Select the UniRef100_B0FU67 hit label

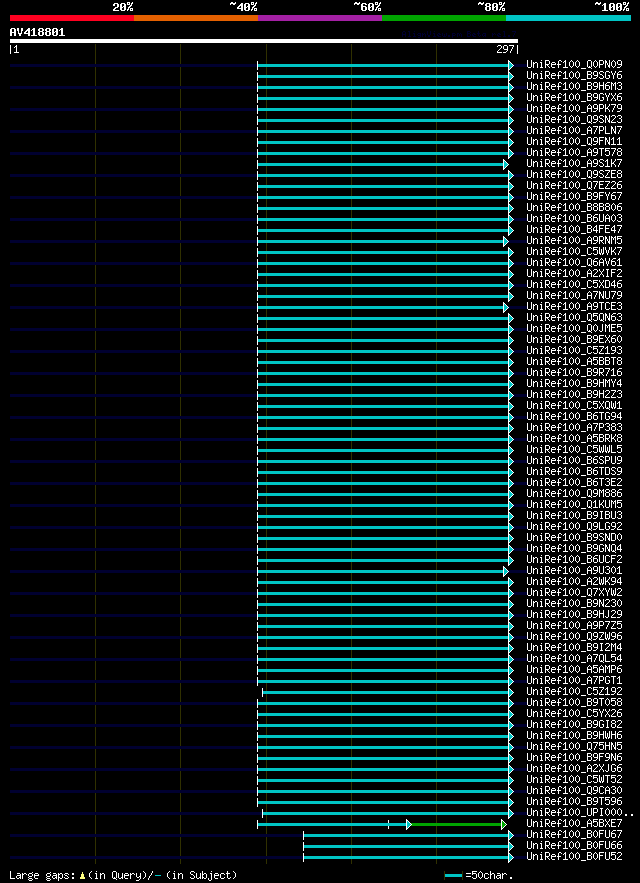click(x=575, y=834)
